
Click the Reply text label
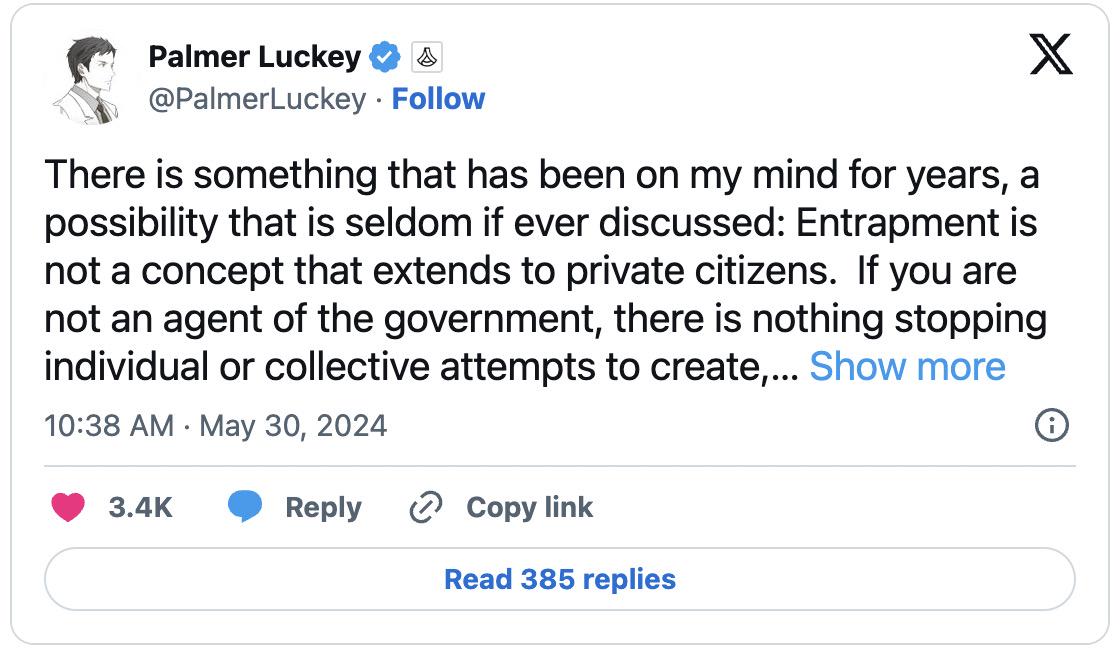323,508
